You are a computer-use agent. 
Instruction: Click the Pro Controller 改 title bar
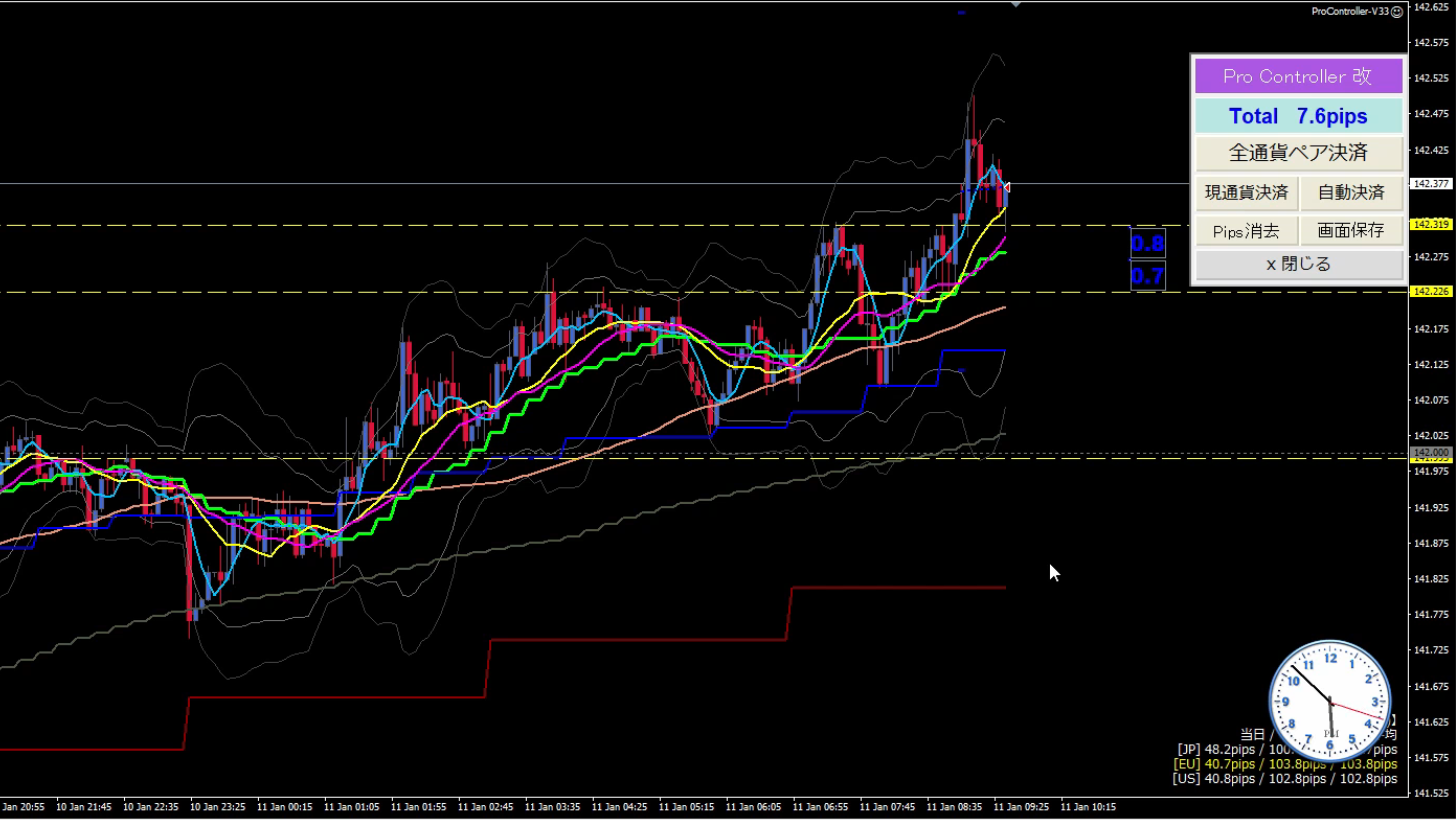click(1298, 77)
